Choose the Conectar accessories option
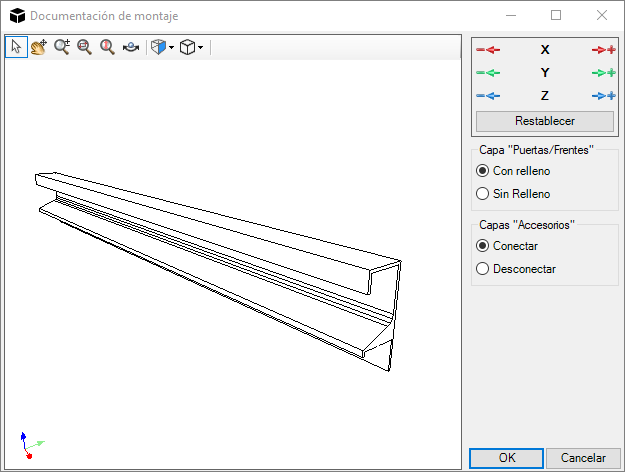The image size is (625, 472). point(507,246)
